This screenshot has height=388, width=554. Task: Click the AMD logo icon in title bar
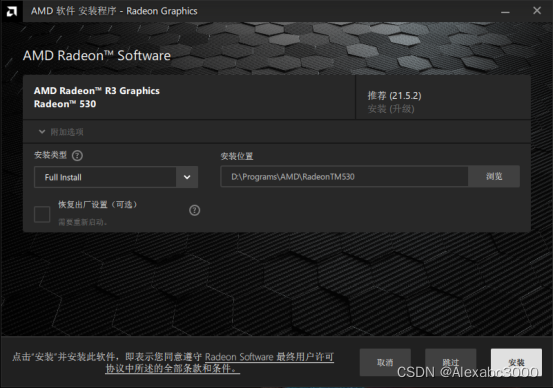point(12,11)
